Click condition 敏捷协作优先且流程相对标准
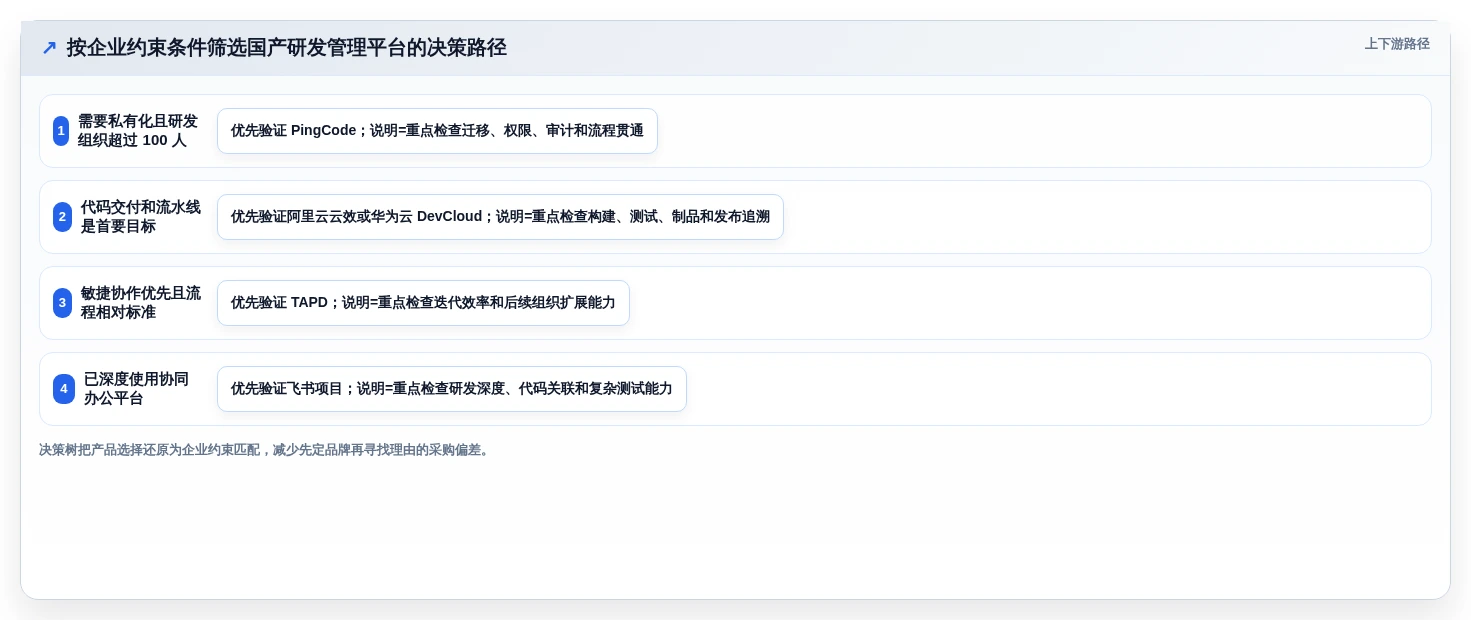 (141, 303)
